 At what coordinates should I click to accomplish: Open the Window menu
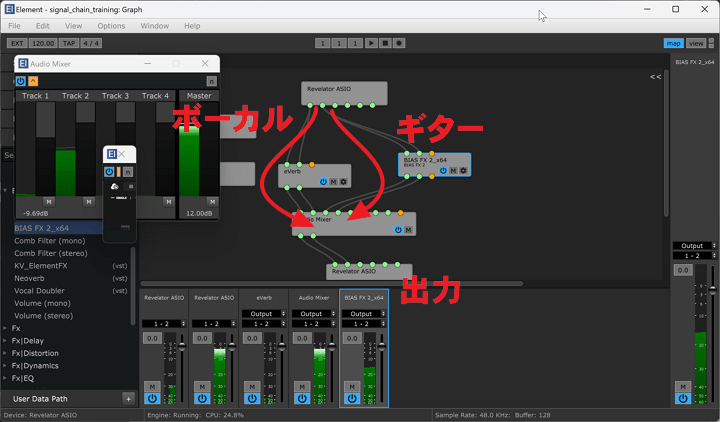[155, 26]
